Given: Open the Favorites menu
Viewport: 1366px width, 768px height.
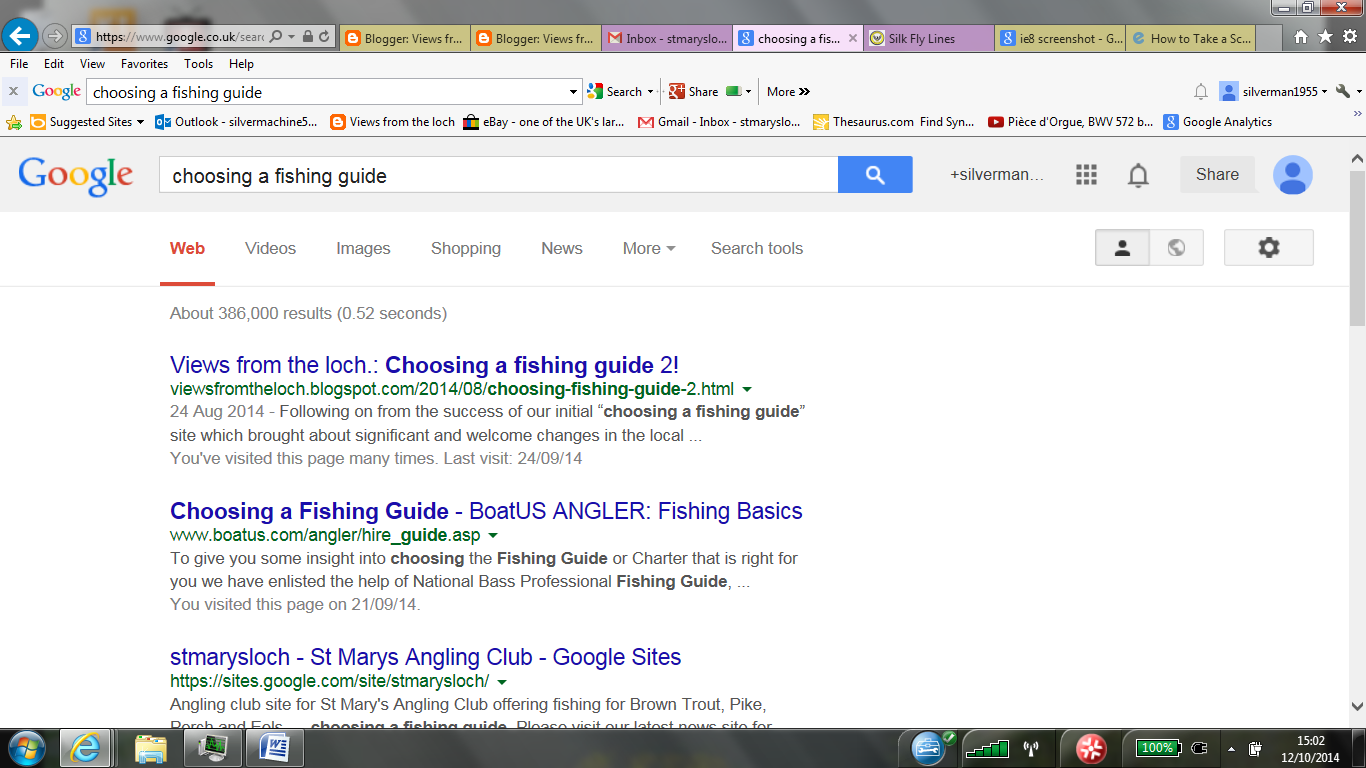Looking at the screenshot, I should (x=144, y=64).
